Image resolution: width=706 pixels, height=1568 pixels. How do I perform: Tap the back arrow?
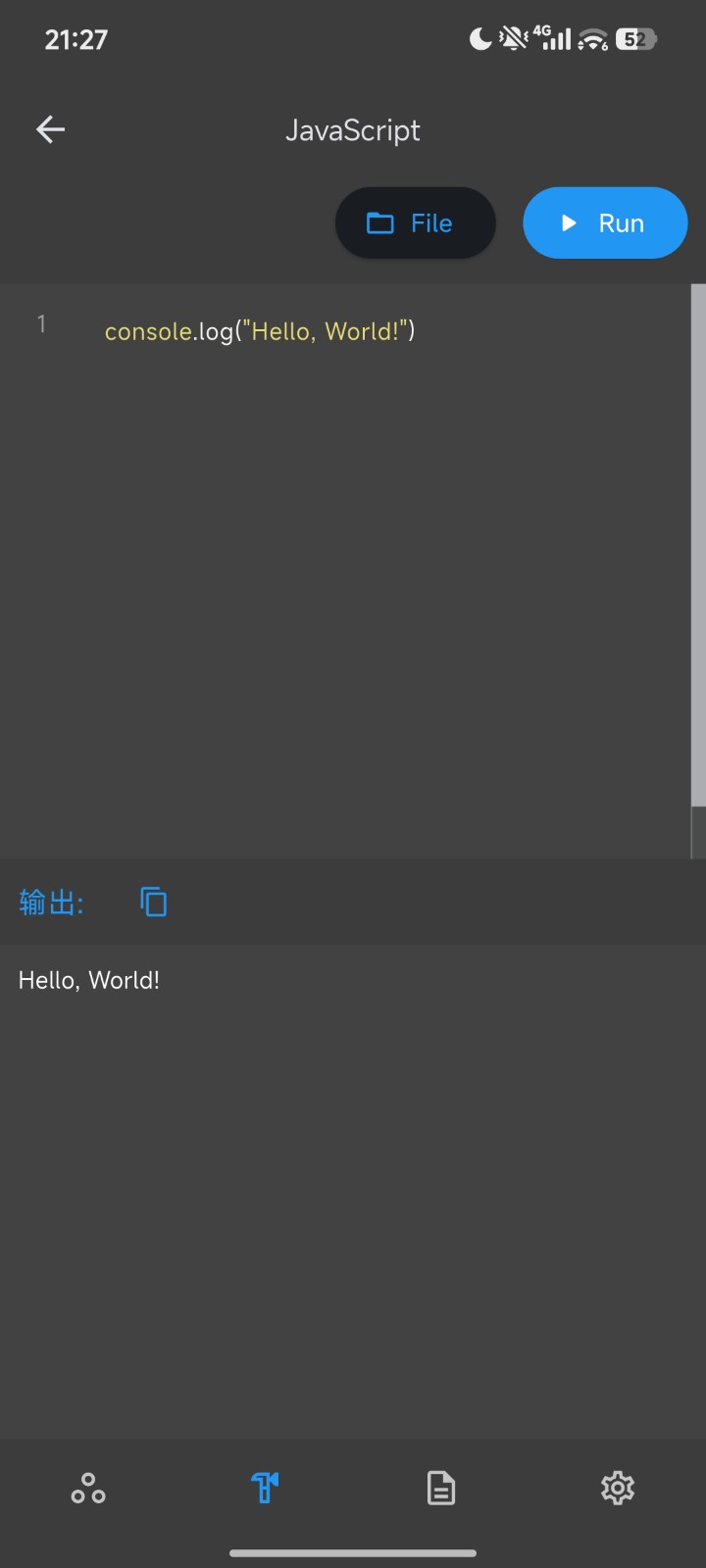click(50, 129)
